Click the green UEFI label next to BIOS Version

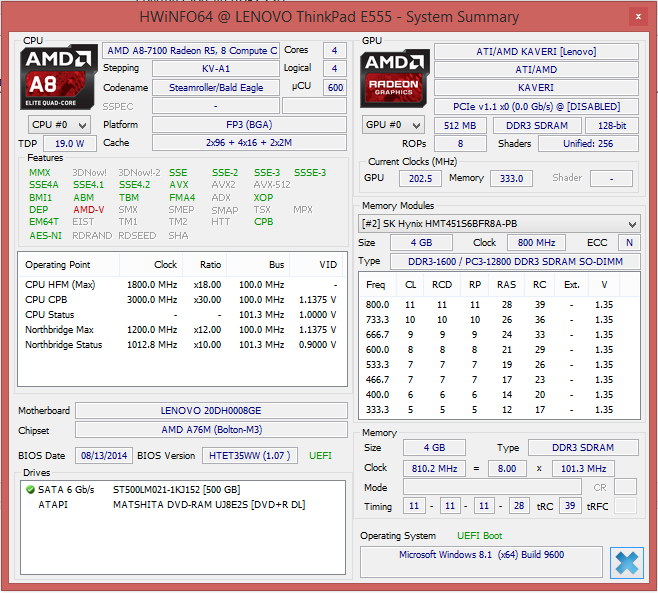click(x=320, y=456)
